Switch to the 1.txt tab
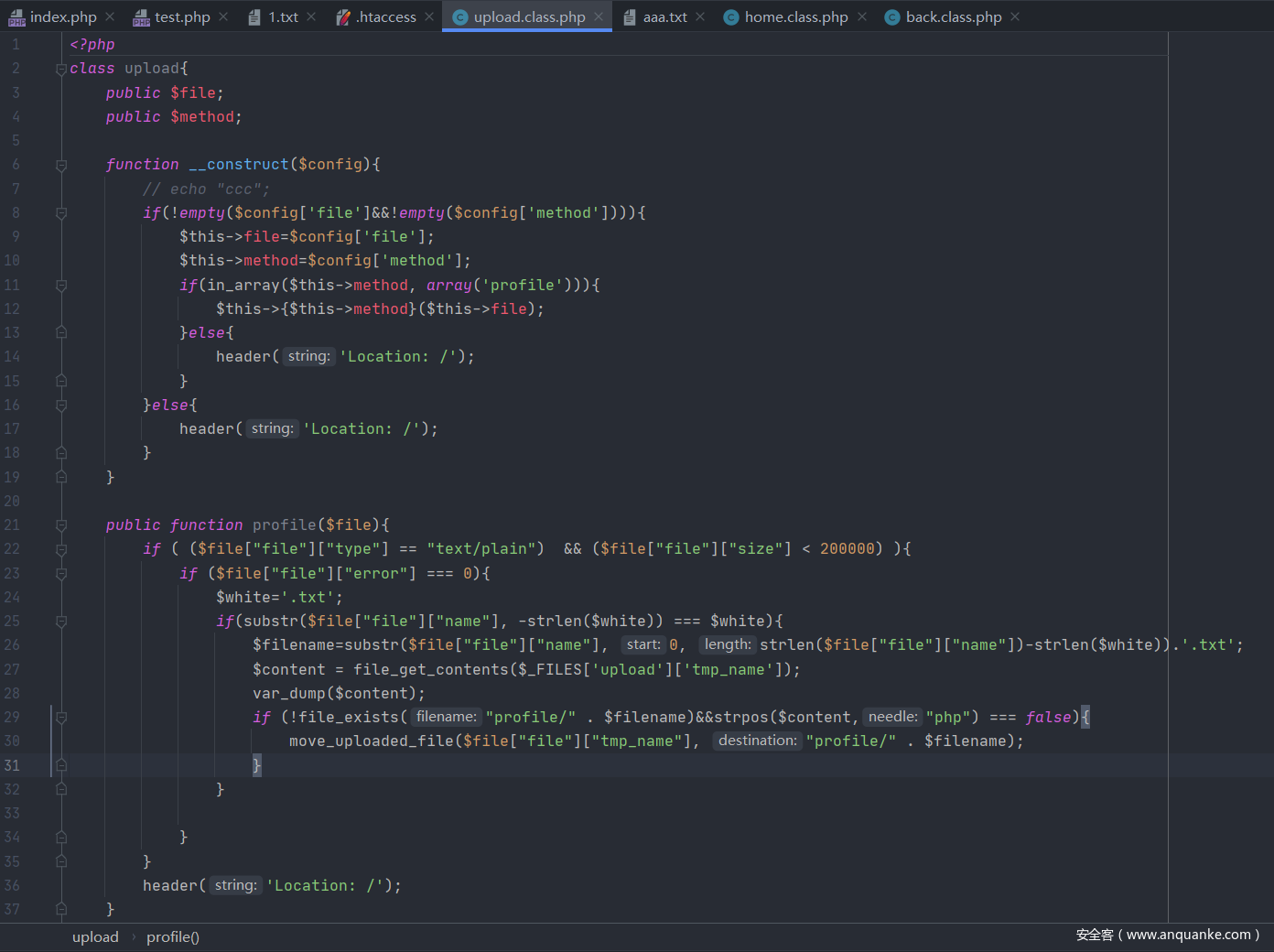Viewport: 1274px width, 952px height. tap(284, 16)
